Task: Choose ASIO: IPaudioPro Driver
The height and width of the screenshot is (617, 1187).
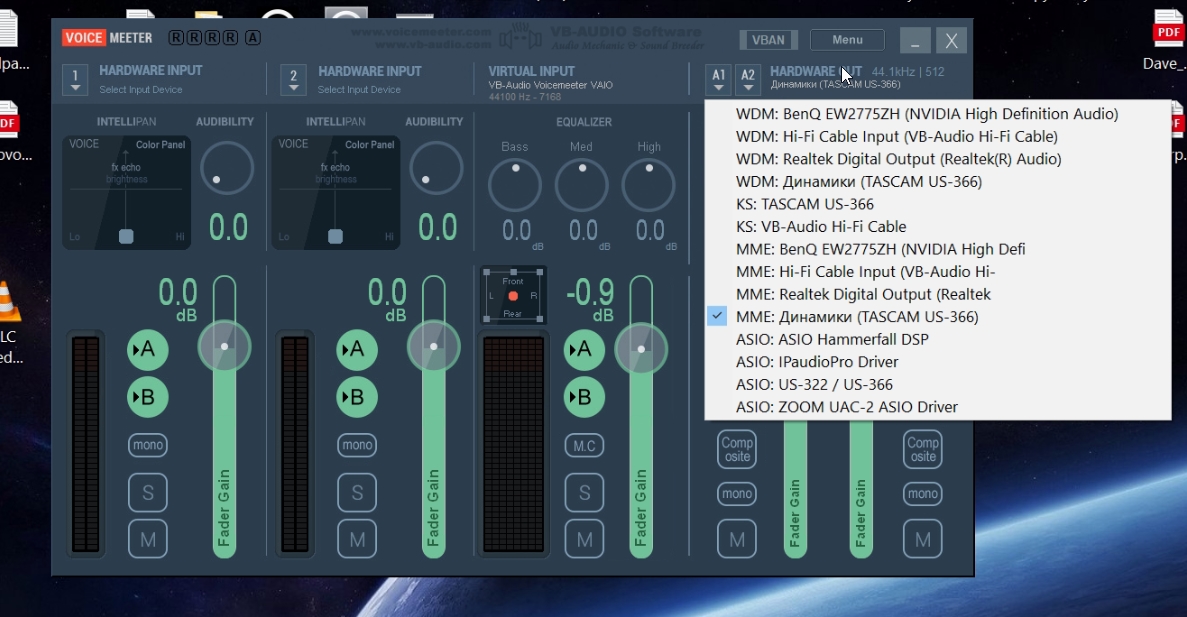Action: click(x=937, y=362)
